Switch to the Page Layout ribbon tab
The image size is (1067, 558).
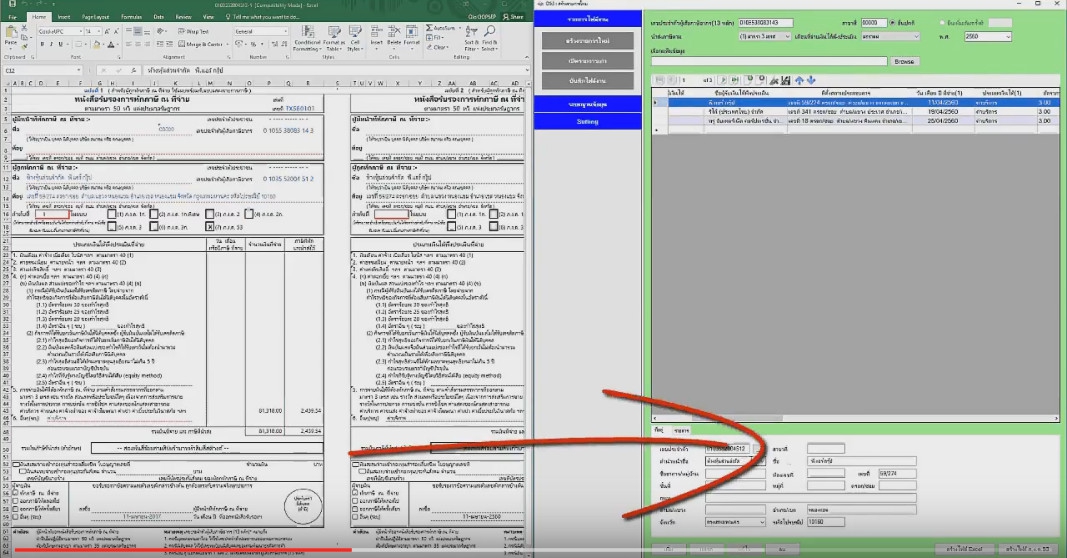(x=95, y=17)
